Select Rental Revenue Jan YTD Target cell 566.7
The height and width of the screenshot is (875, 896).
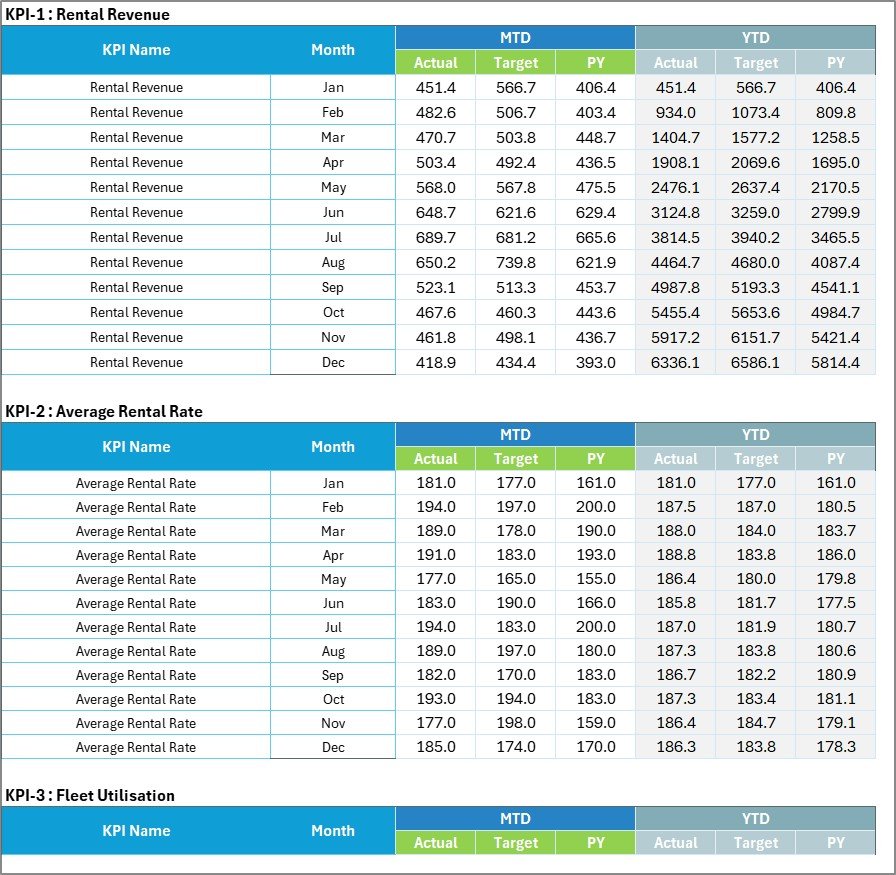[755, 87]
